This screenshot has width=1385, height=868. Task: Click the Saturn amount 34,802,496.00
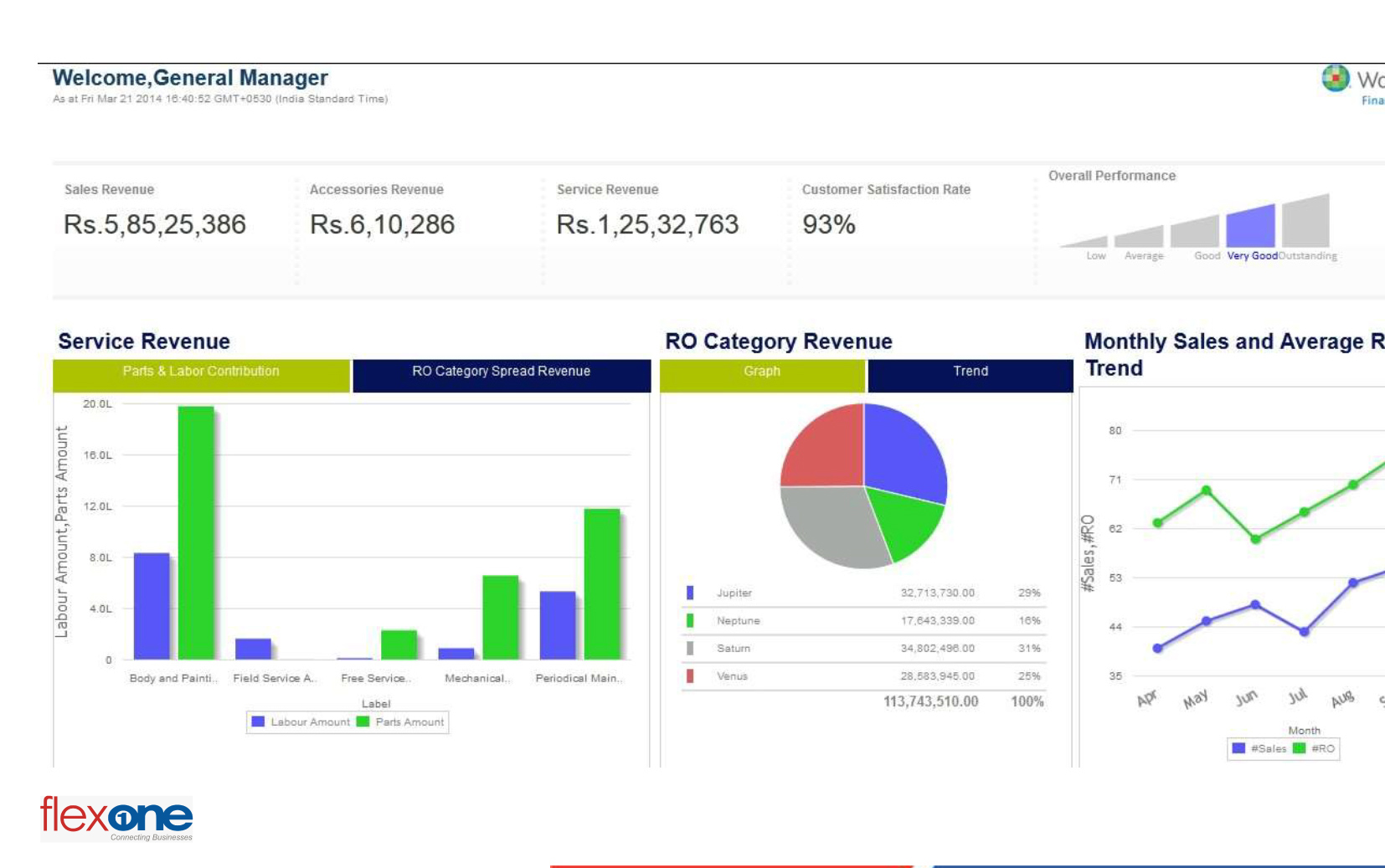coord(937,648)
